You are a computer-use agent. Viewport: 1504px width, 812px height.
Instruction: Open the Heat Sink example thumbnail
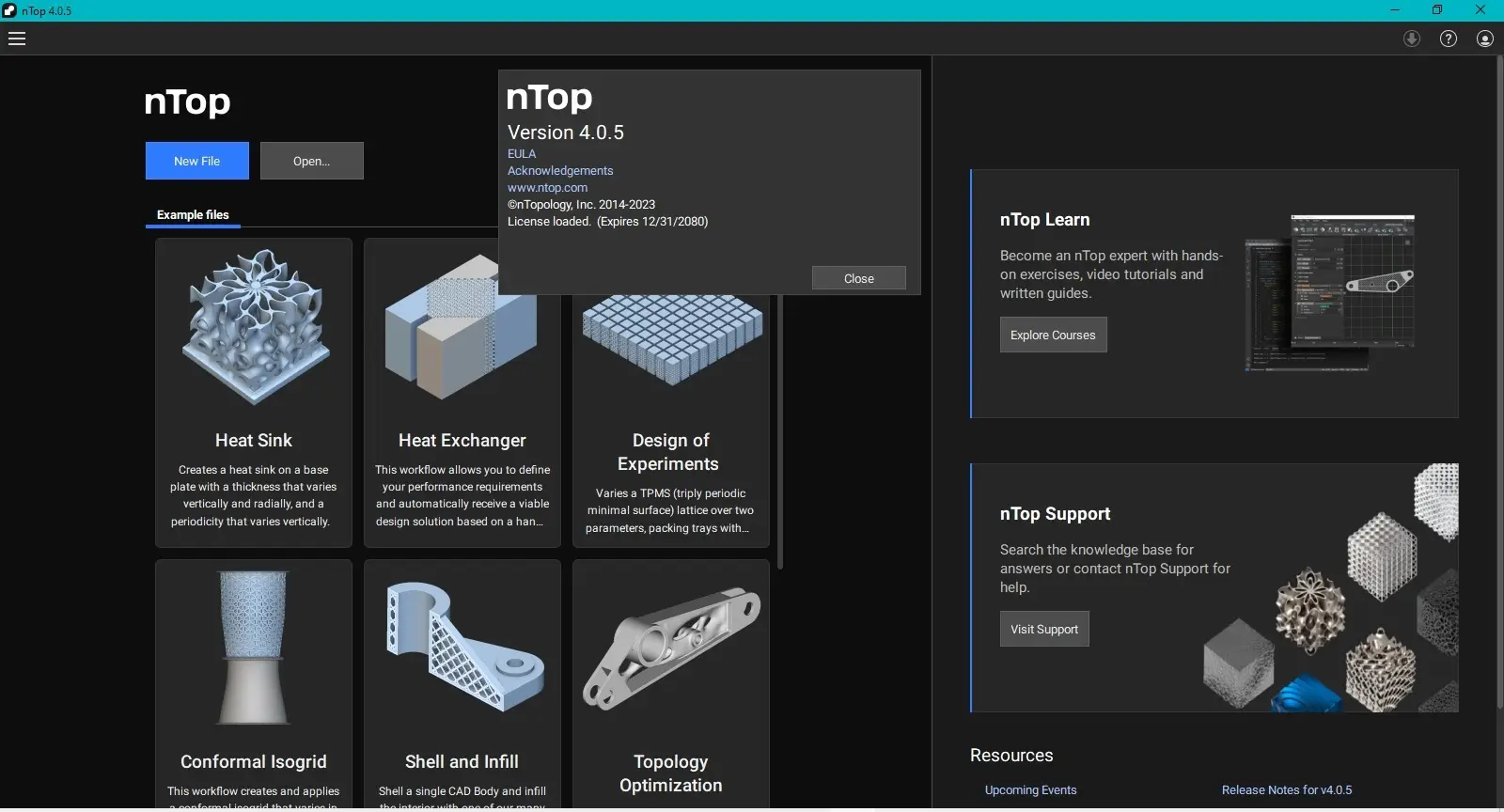(254, 327)
